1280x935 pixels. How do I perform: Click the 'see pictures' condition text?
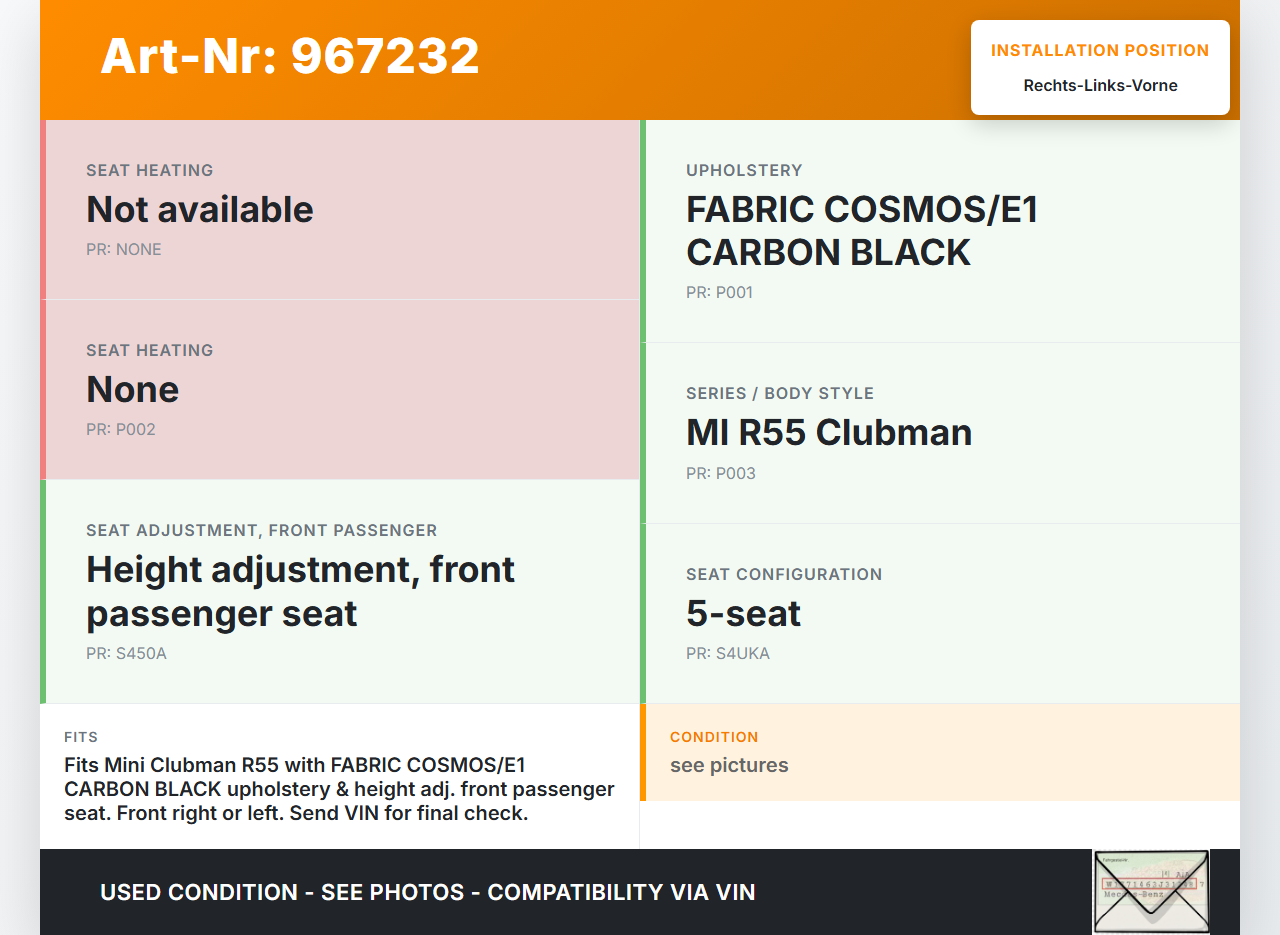tap(729, 766)
